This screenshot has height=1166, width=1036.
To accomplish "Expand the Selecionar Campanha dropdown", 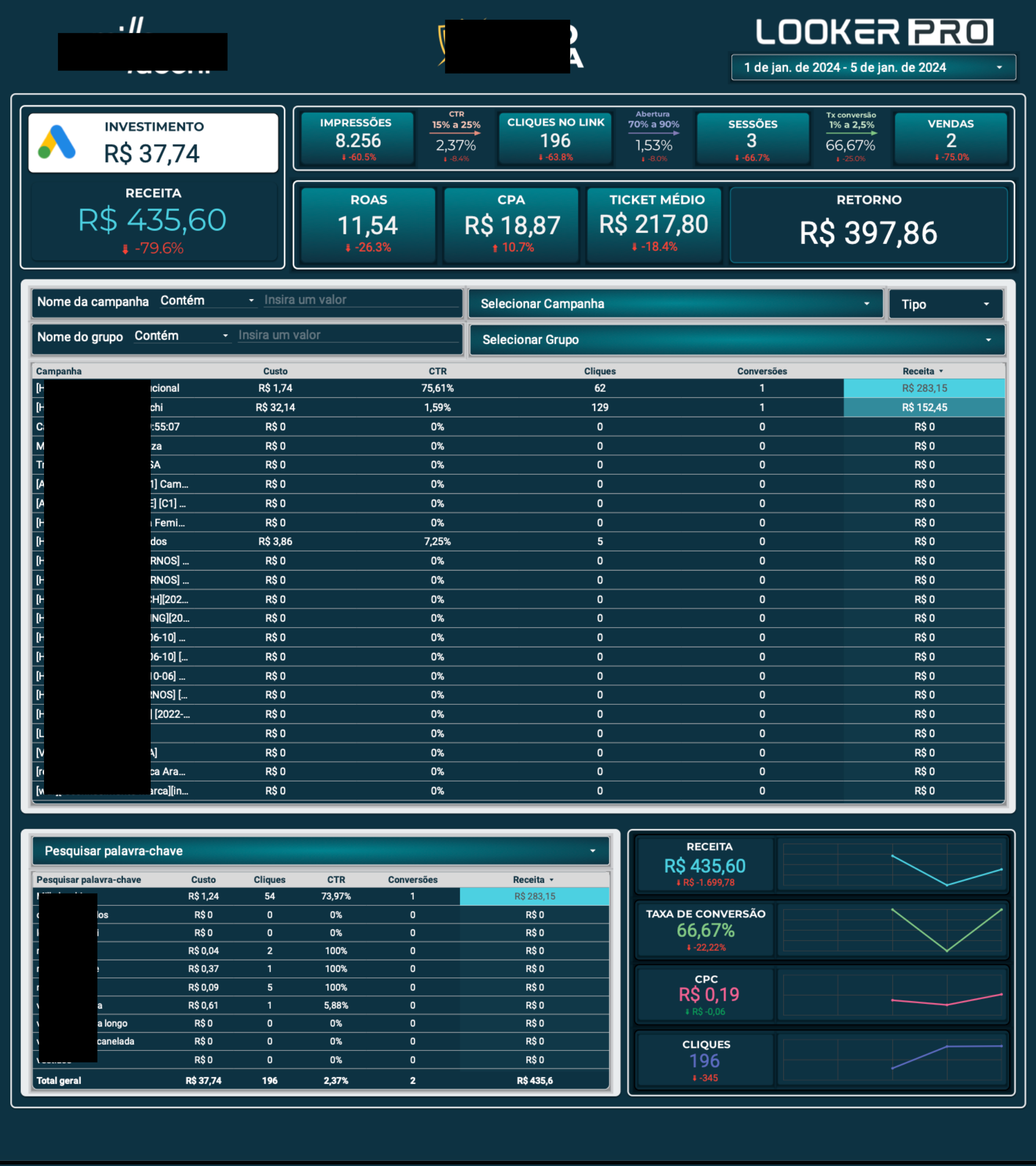I will coord(675,304).
